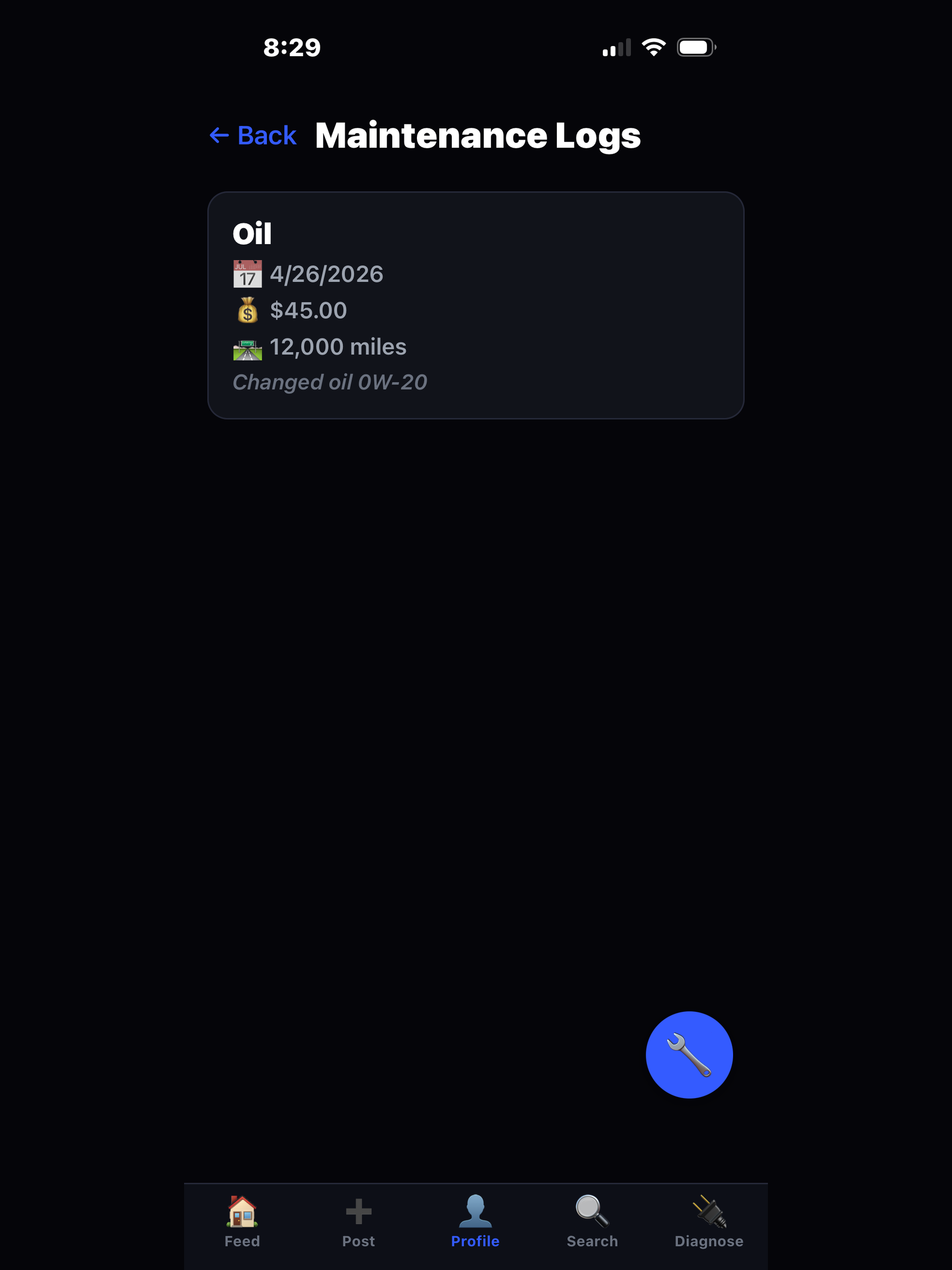The height and width of the screenshot is (1270, 952).
Task: Select the Oil log title
Action: [252, 234]
